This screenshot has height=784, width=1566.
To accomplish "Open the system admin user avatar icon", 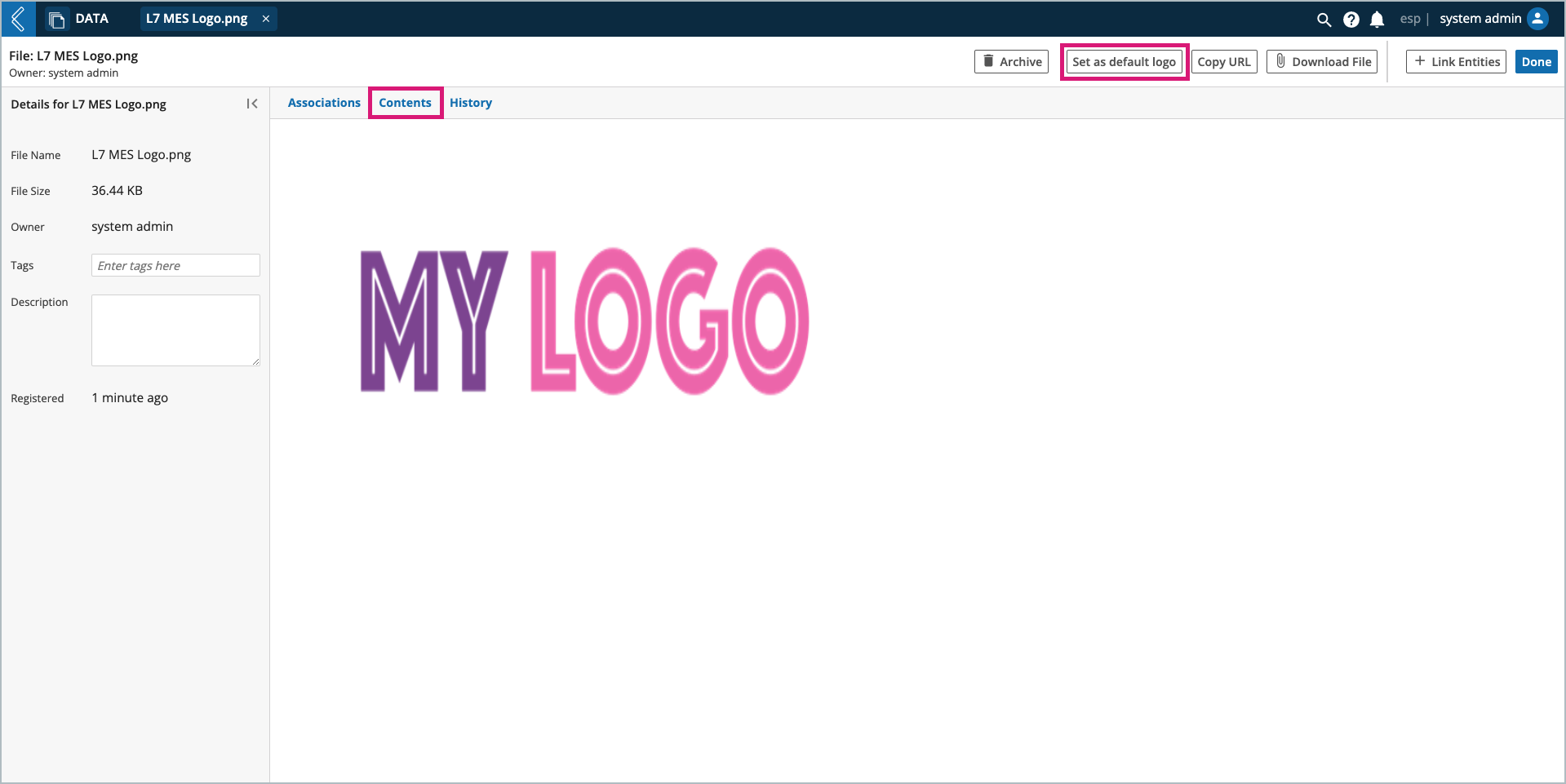I will coord(1537,19).
